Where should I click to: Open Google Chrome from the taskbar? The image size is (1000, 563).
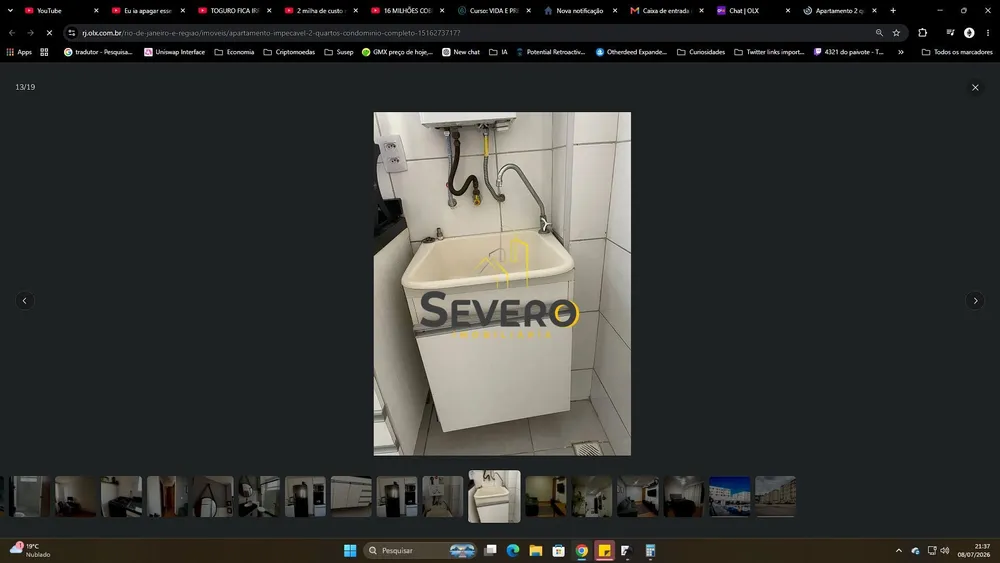point(582,550)
